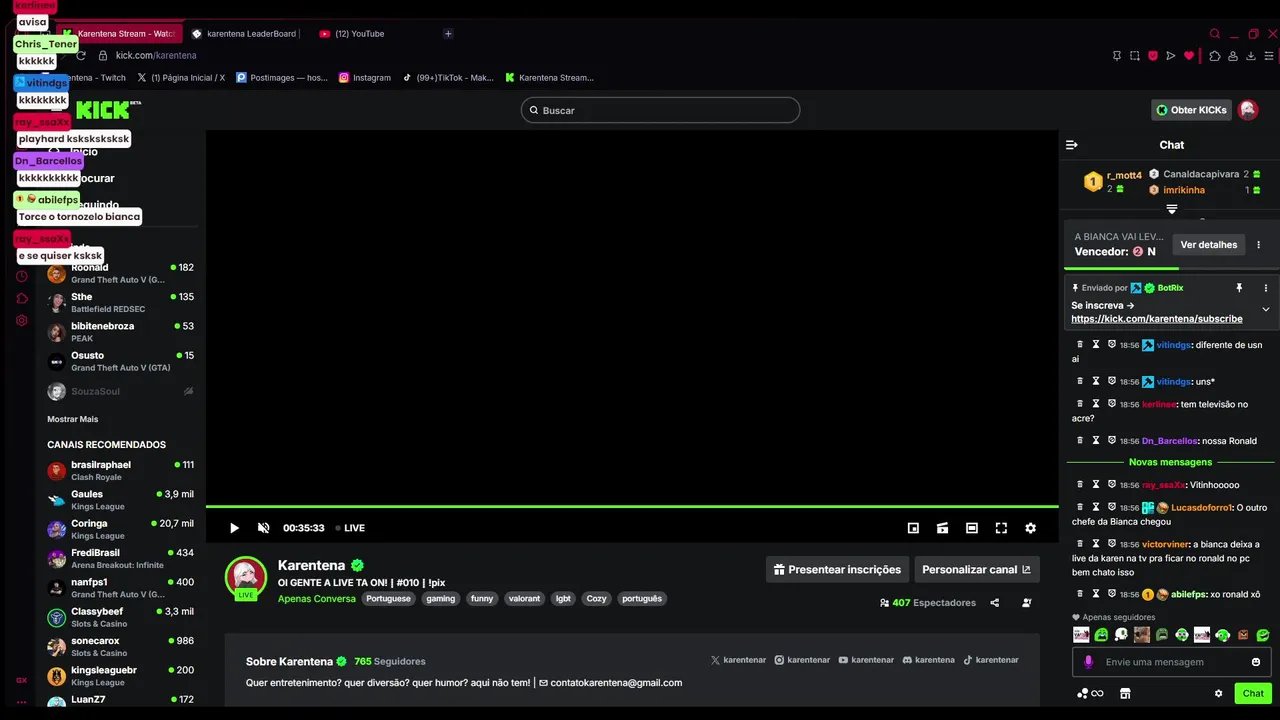Screen dimensions: 1280x720
Task: Share the stream with the share icon
Action: click(995, 603)
